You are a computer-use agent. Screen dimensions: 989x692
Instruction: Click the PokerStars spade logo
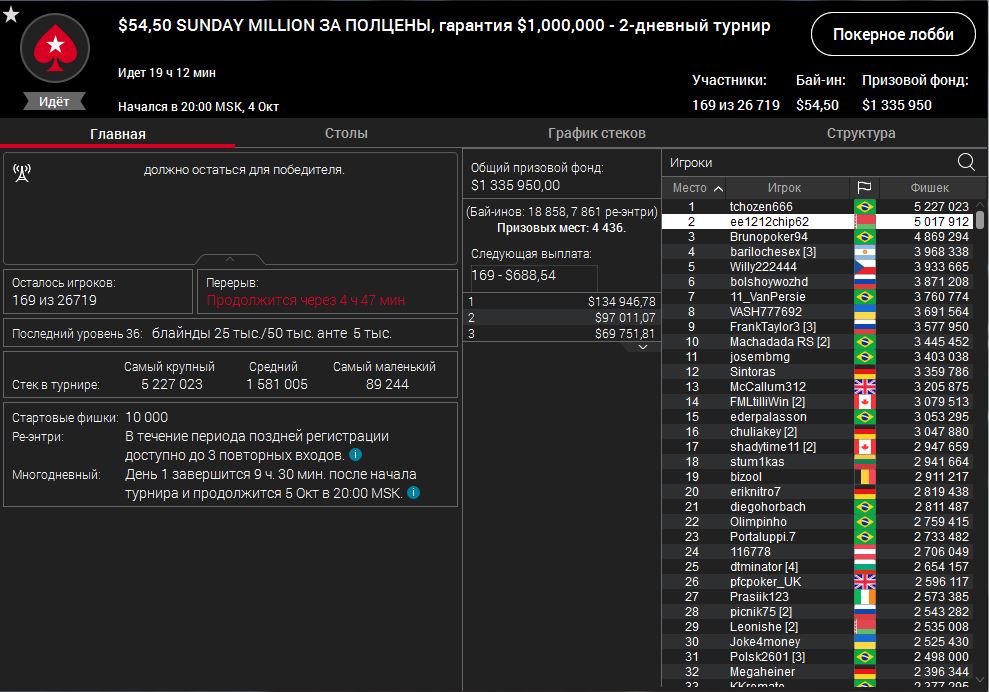[55, 49]
